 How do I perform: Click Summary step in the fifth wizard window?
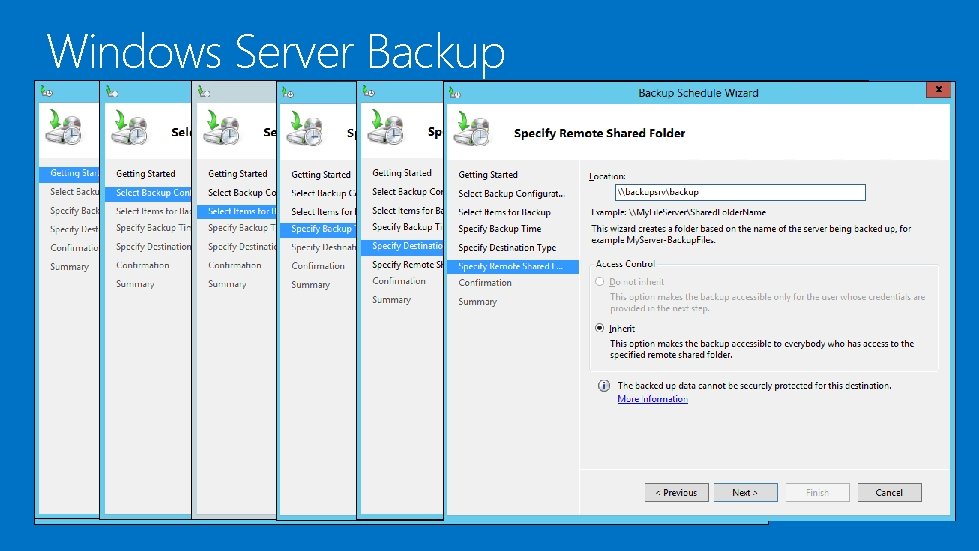click(391, 300)
